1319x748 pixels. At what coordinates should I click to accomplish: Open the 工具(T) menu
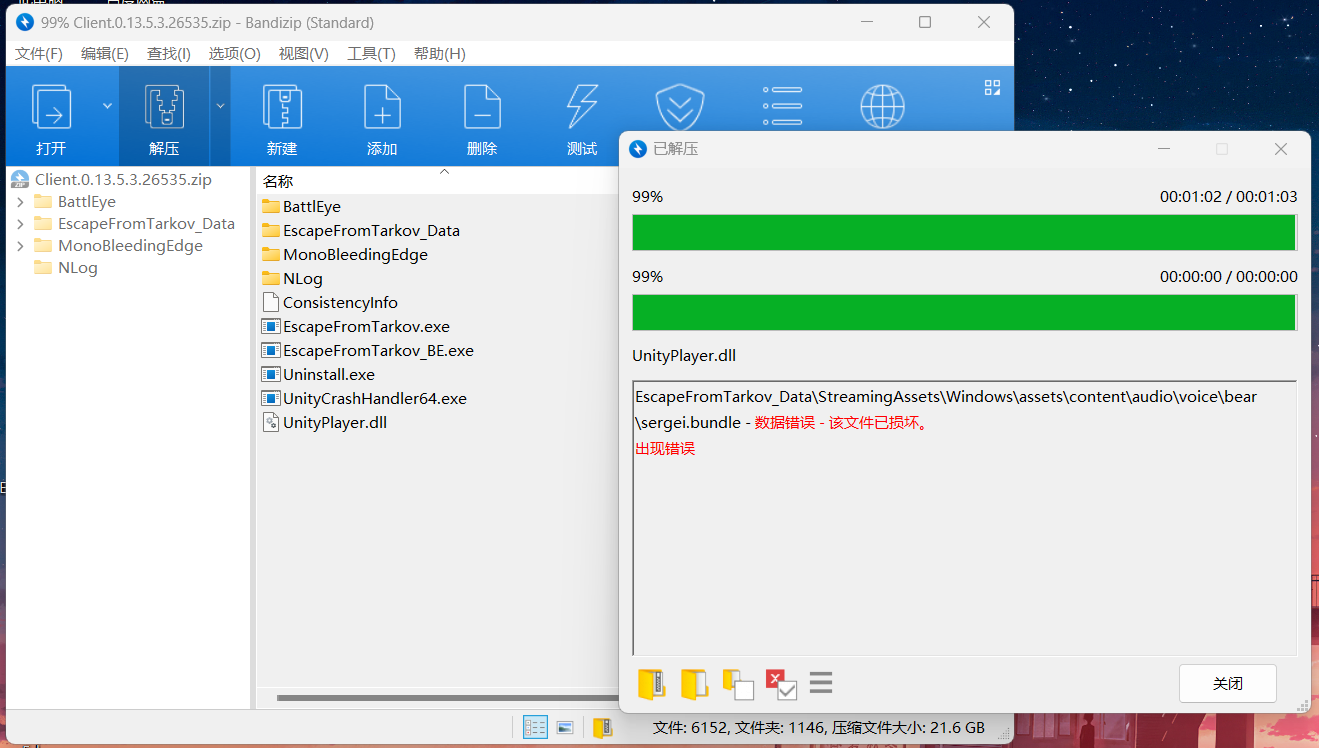(x=371, y=54)
